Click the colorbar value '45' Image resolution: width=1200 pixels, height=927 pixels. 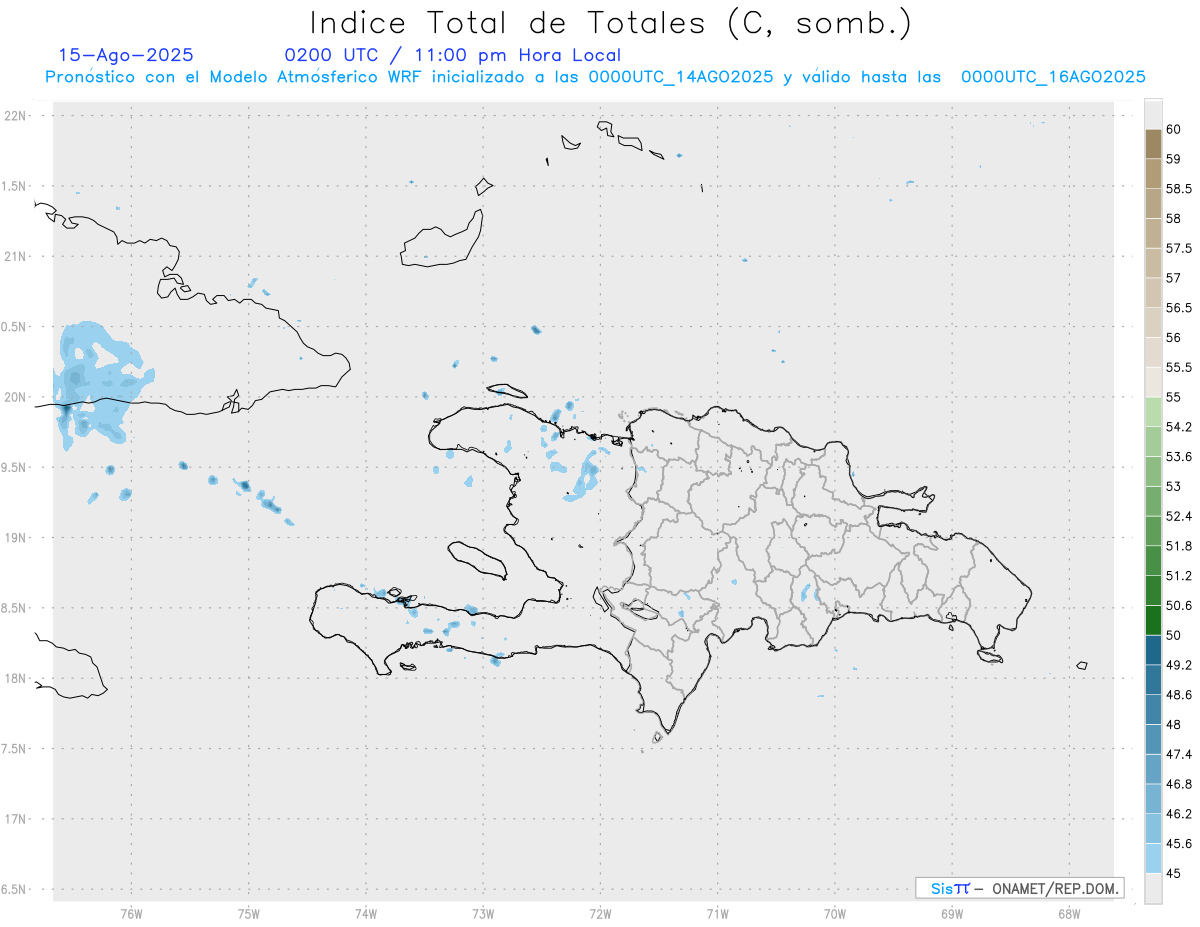click(x=1173, y=873)
